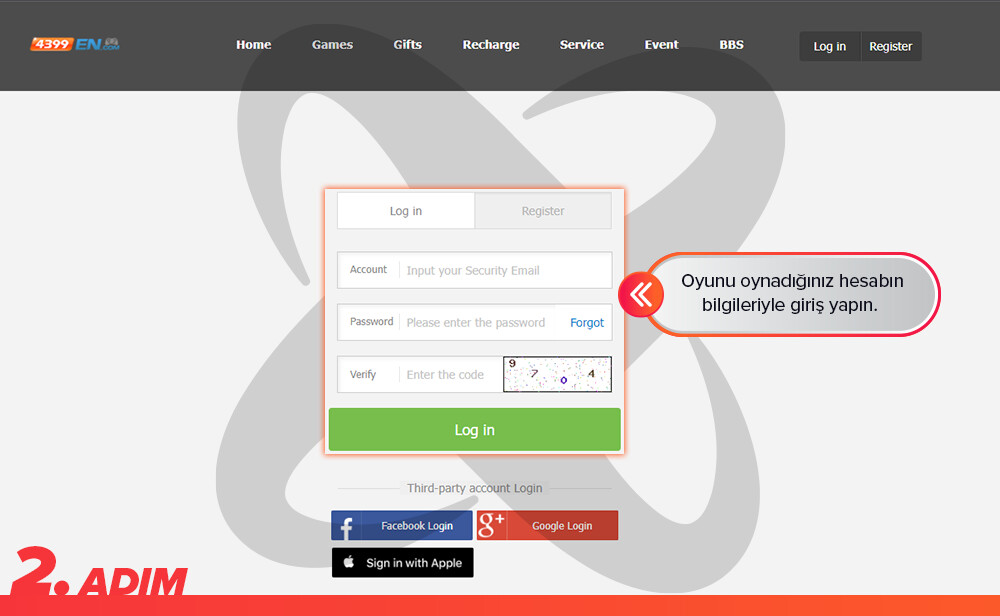Open the Home menu item

pyautogui.click(x=253, y=45)
